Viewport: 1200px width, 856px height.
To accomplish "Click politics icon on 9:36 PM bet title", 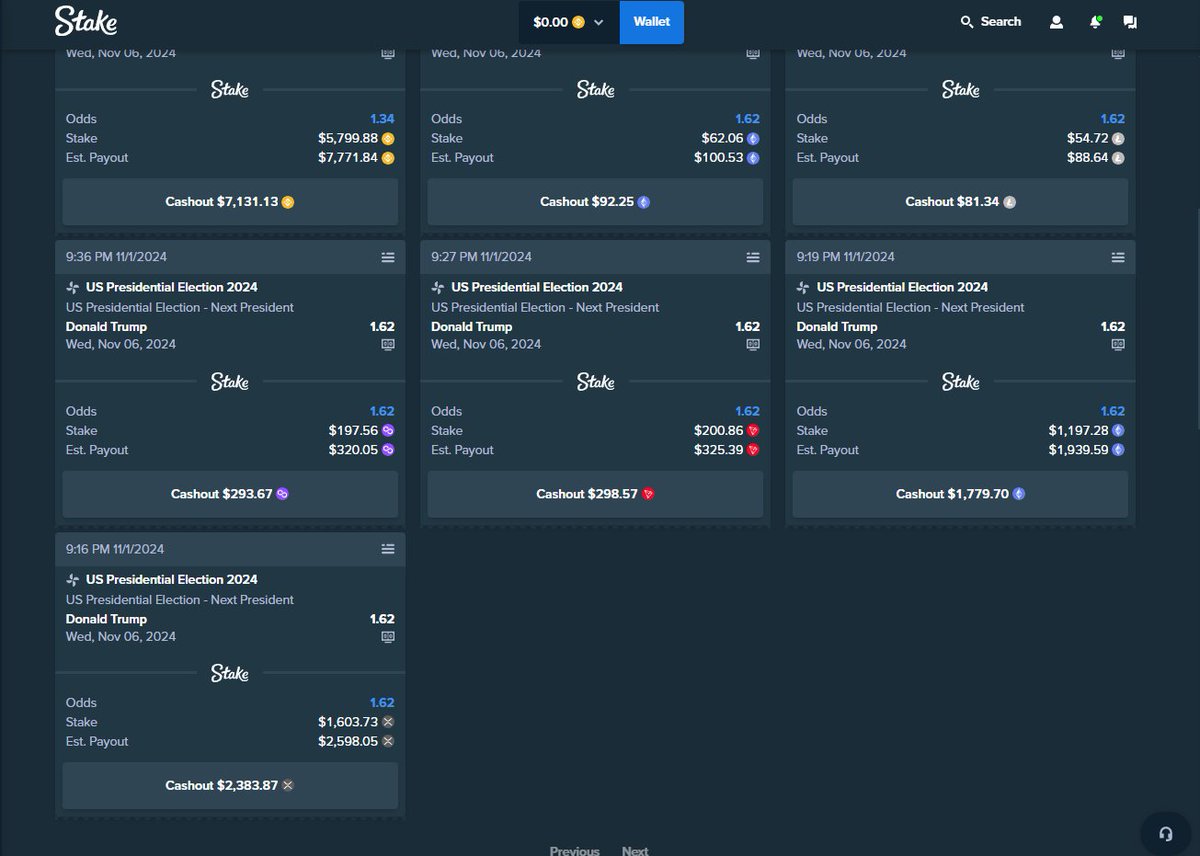I will coord(73,287).
